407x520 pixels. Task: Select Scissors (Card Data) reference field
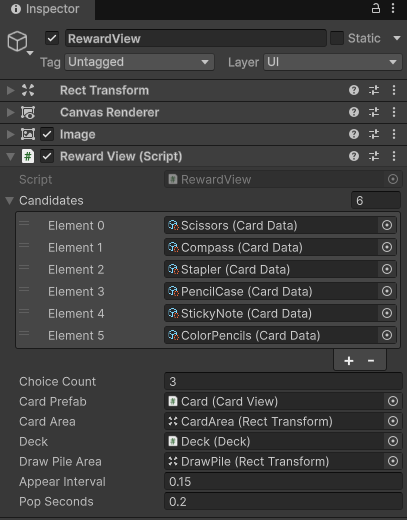271,225
